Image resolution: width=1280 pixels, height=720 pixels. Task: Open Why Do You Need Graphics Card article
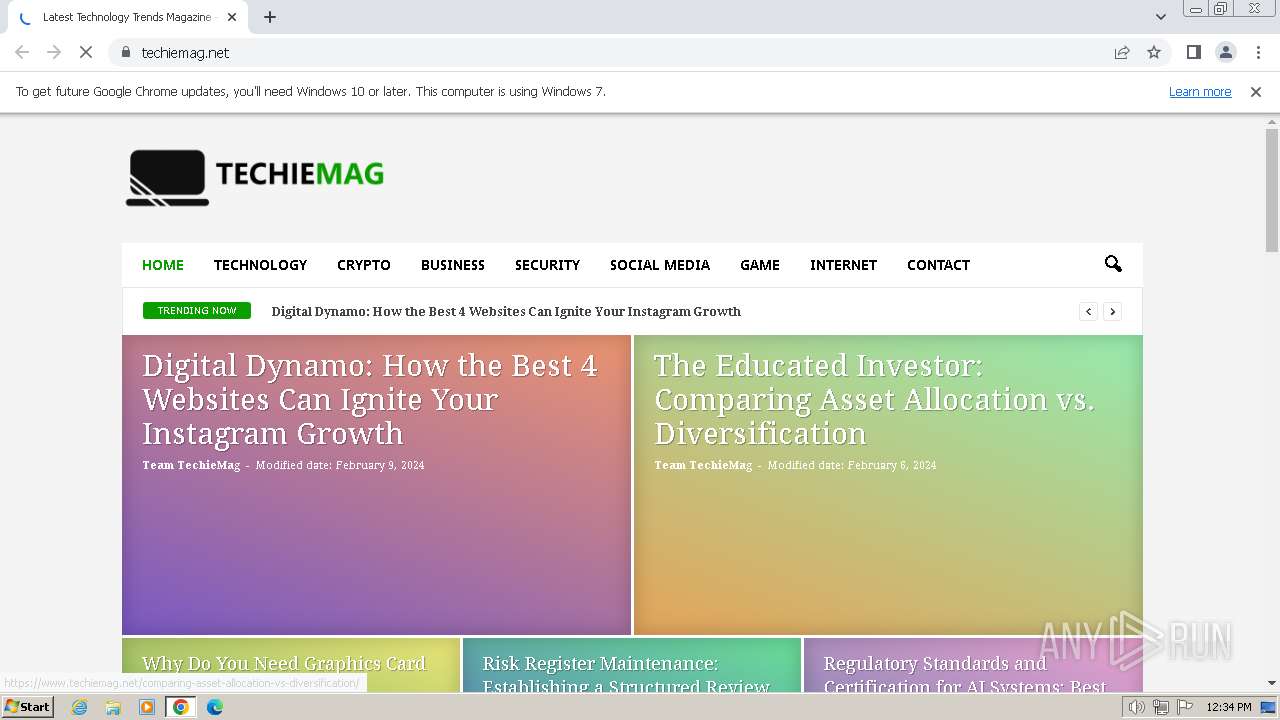284,664
